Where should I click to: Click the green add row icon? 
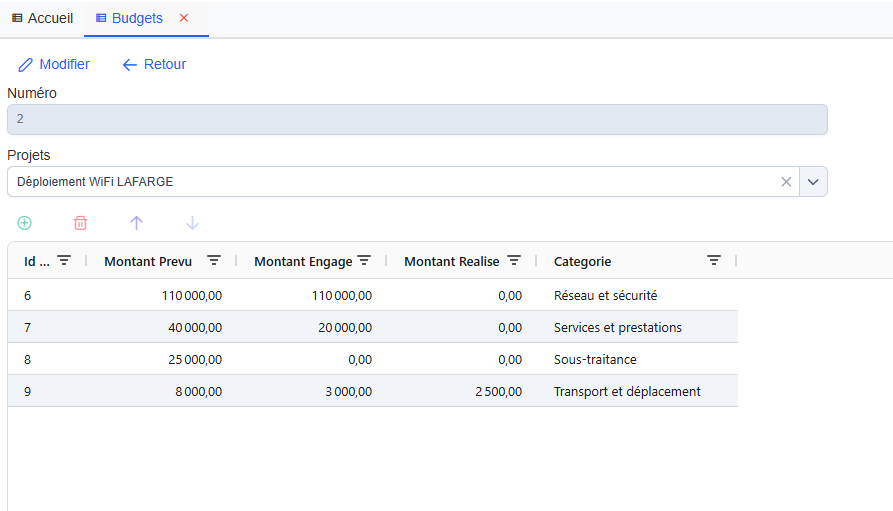pyautogui.click(x=25, y=223)
